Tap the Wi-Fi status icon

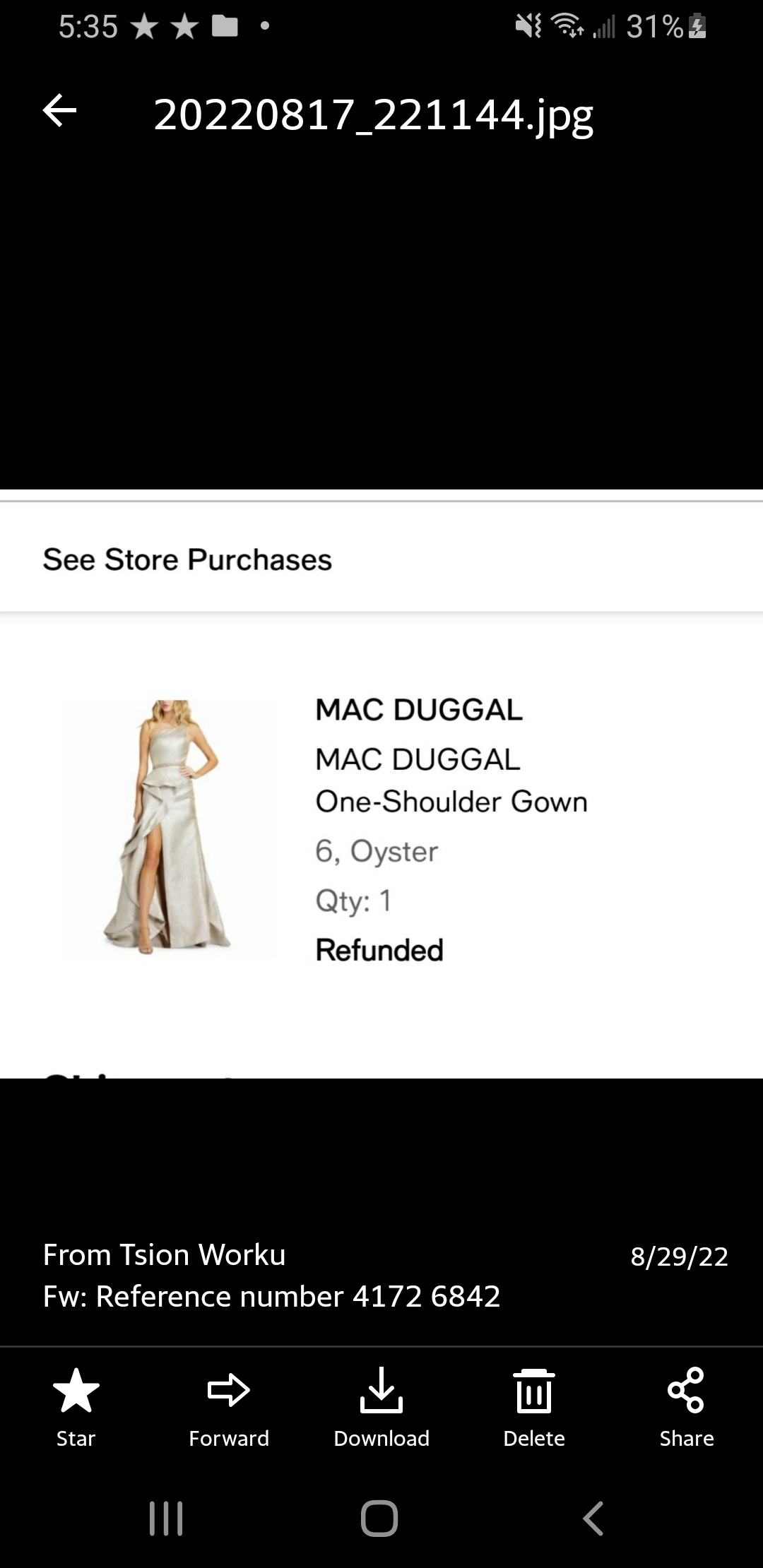[x=568, y=26]
